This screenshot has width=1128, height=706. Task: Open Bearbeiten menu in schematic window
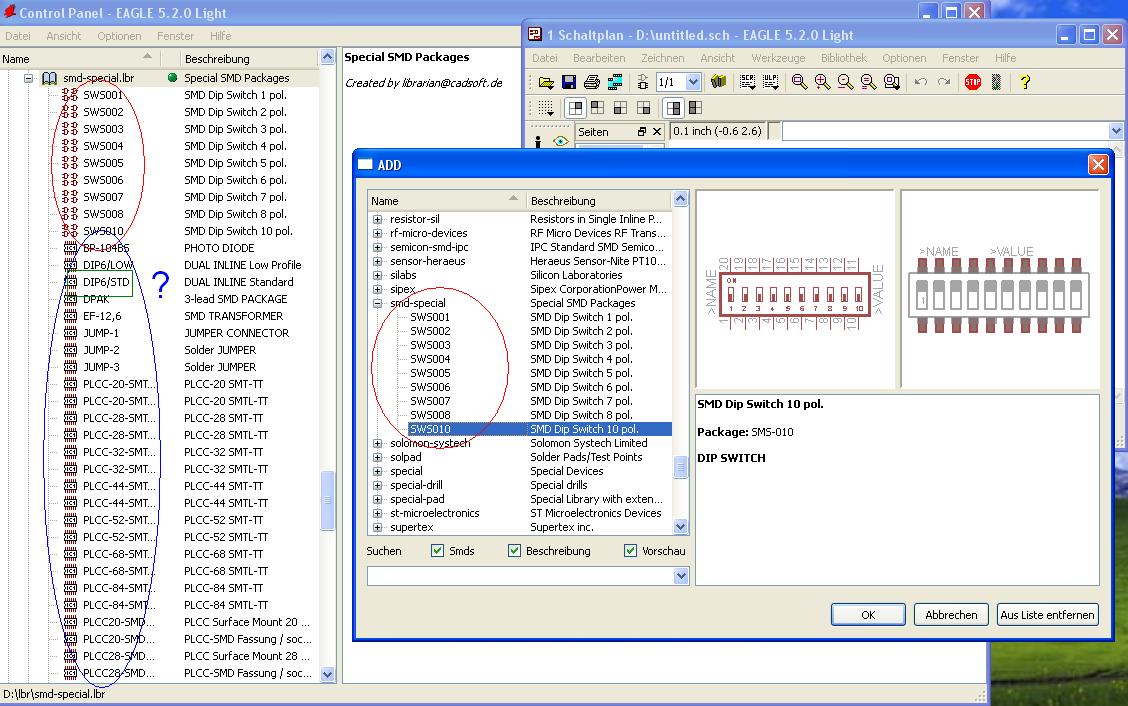click(599, 58)
